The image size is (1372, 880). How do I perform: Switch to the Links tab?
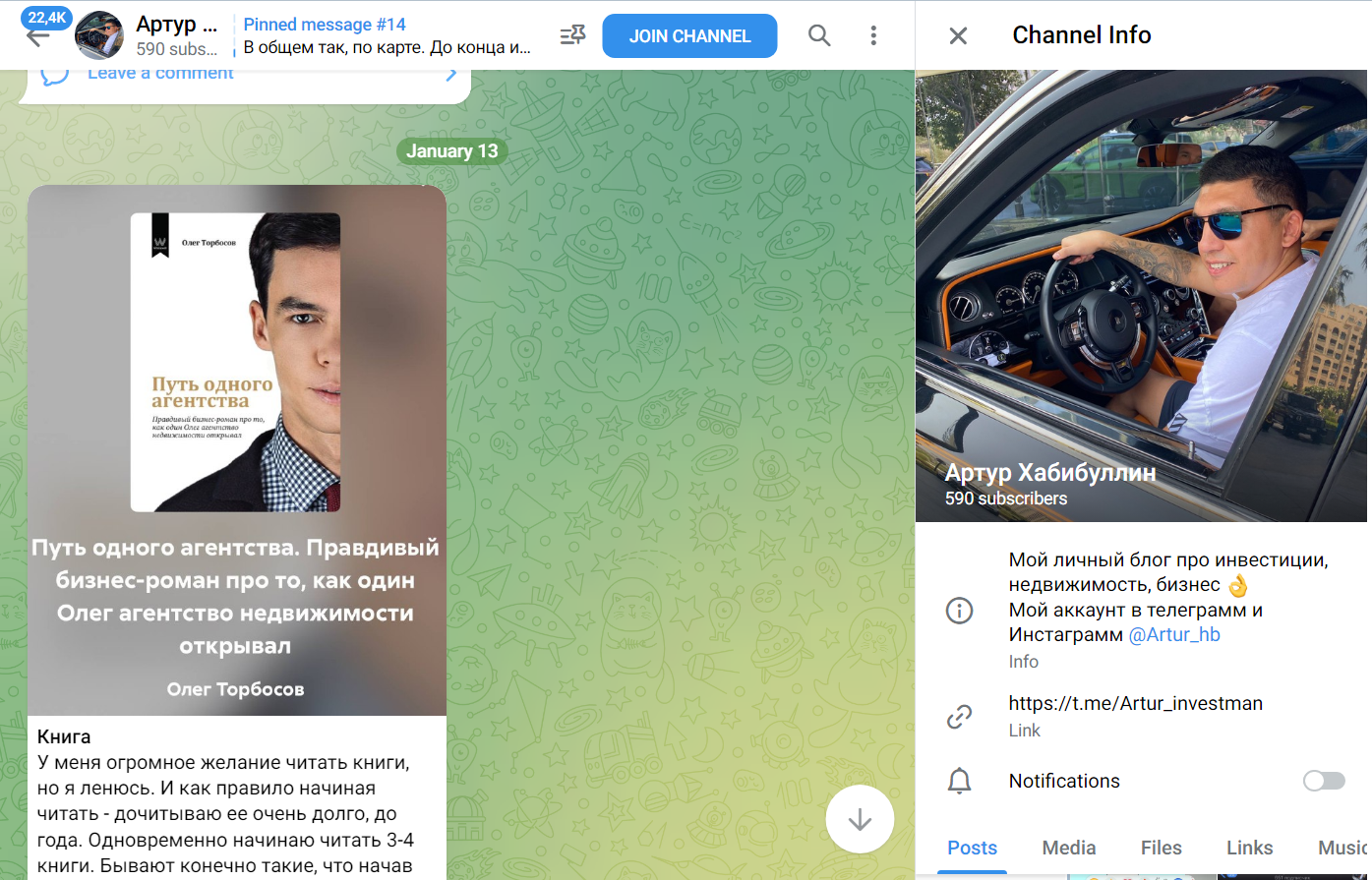1249,848
